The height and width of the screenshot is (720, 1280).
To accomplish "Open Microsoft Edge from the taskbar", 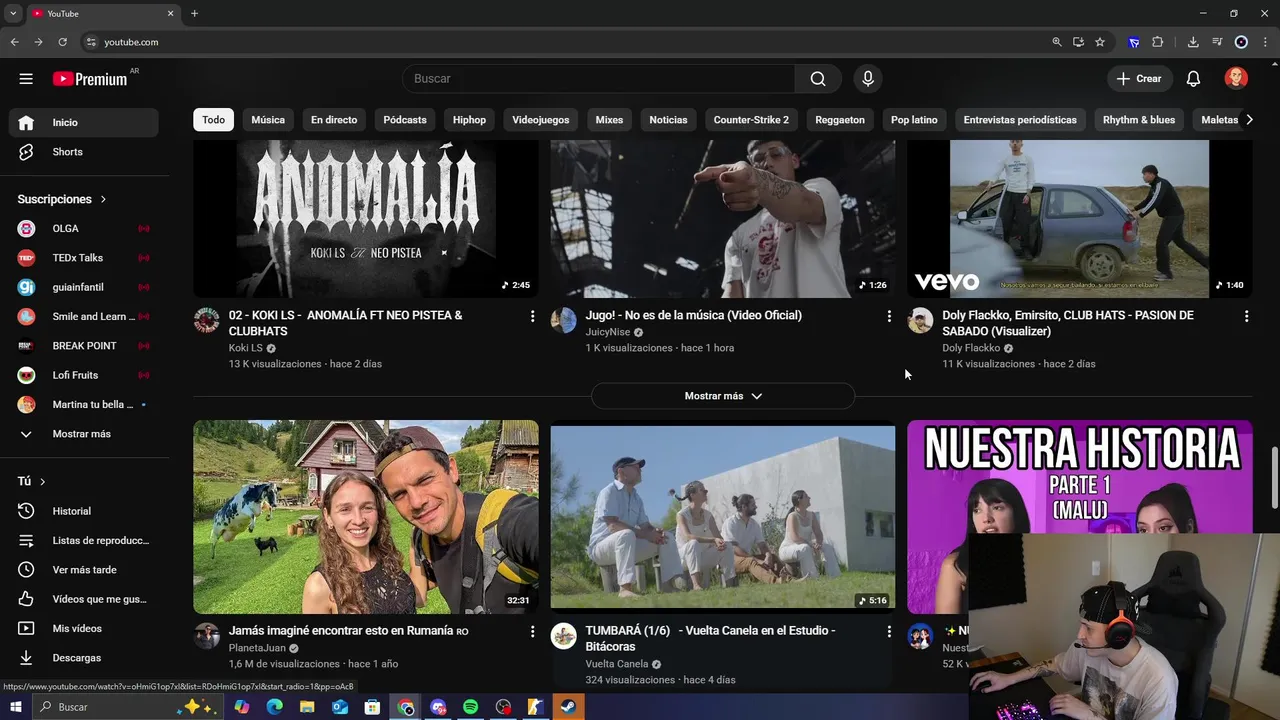I will pos(274,707).
